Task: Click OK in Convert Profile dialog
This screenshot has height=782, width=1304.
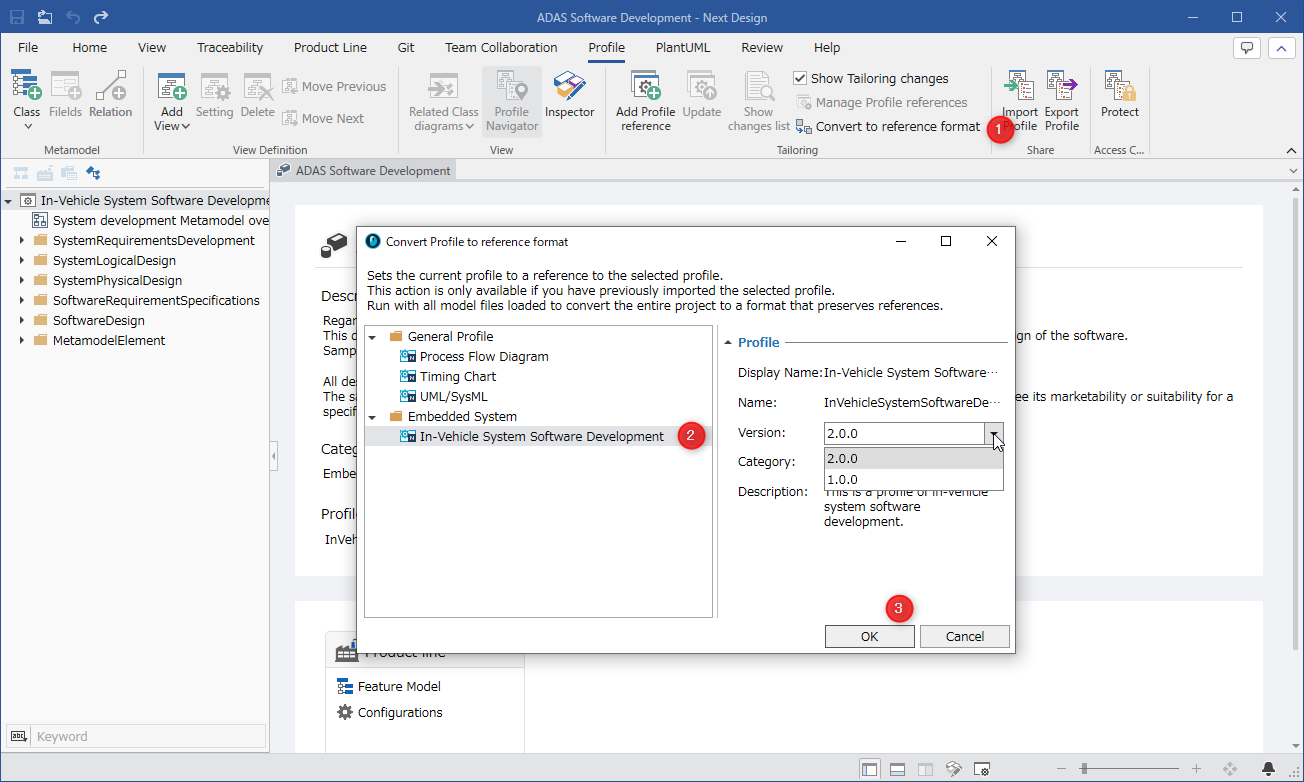Action: 869,636
